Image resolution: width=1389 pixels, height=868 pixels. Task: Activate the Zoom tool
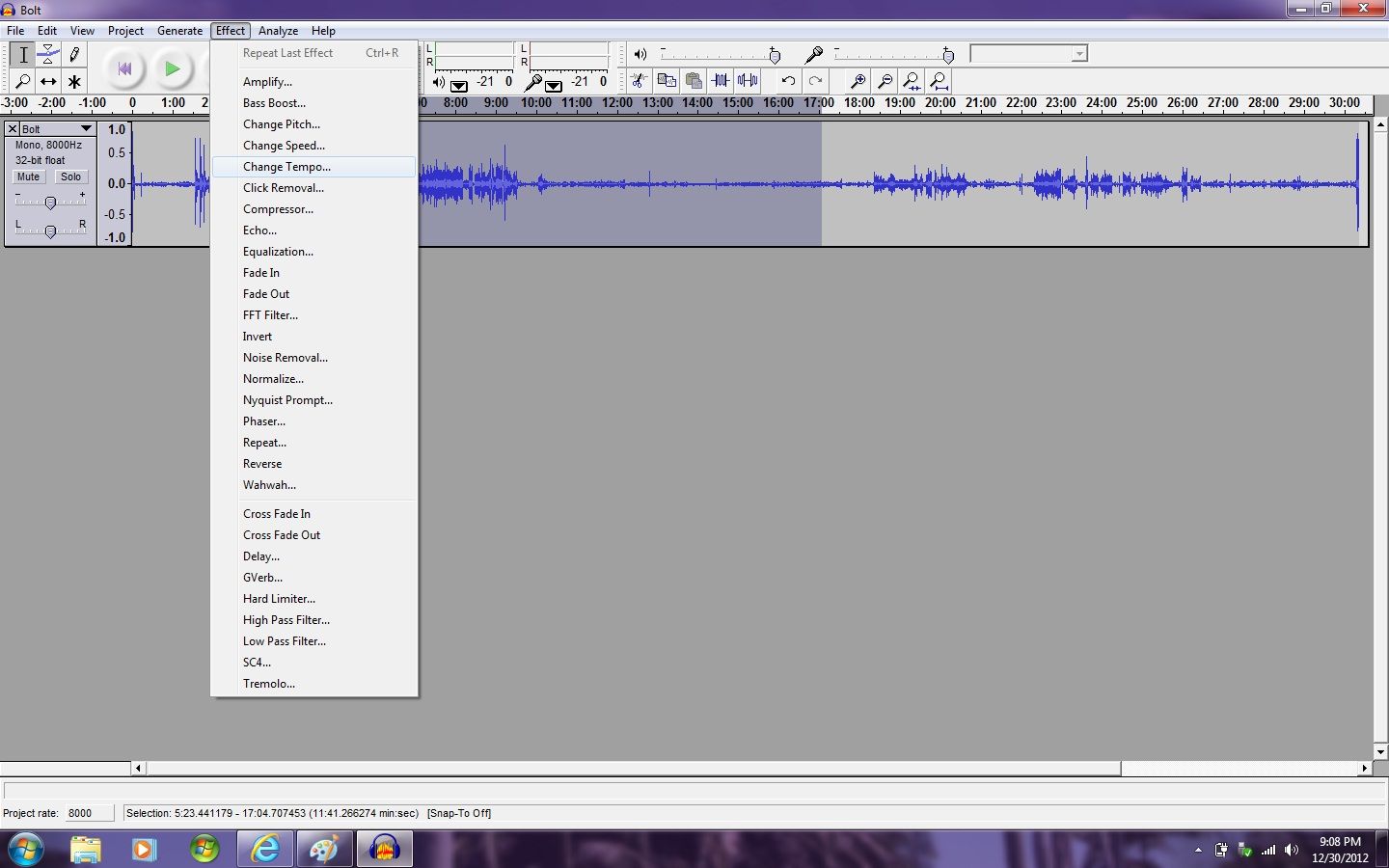coord(21,81)
